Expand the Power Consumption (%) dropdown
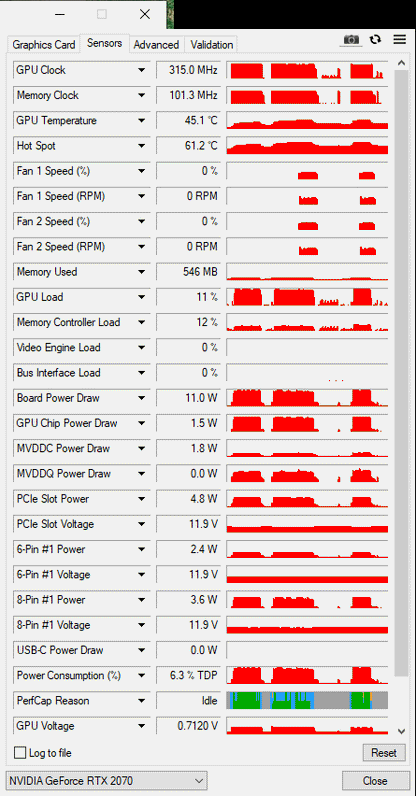The image size is (416, 796). point(141,676)
